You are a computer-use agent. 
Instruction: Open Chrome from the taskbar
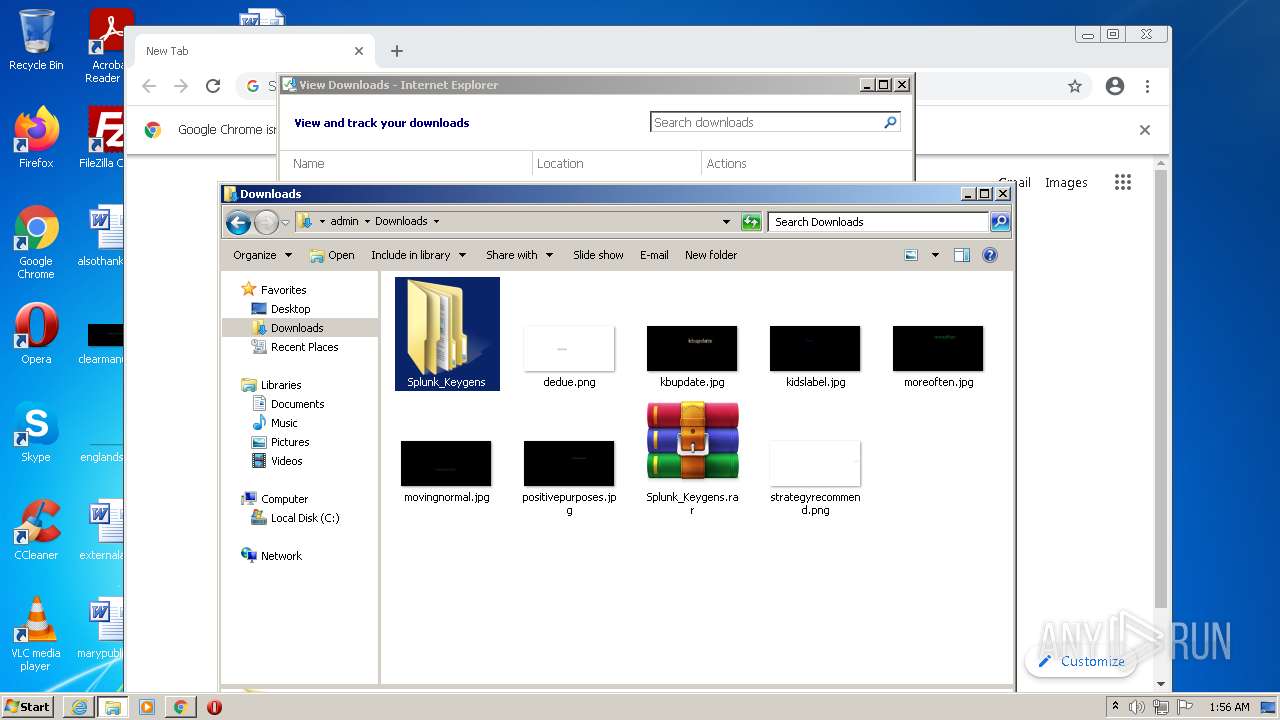180,707
